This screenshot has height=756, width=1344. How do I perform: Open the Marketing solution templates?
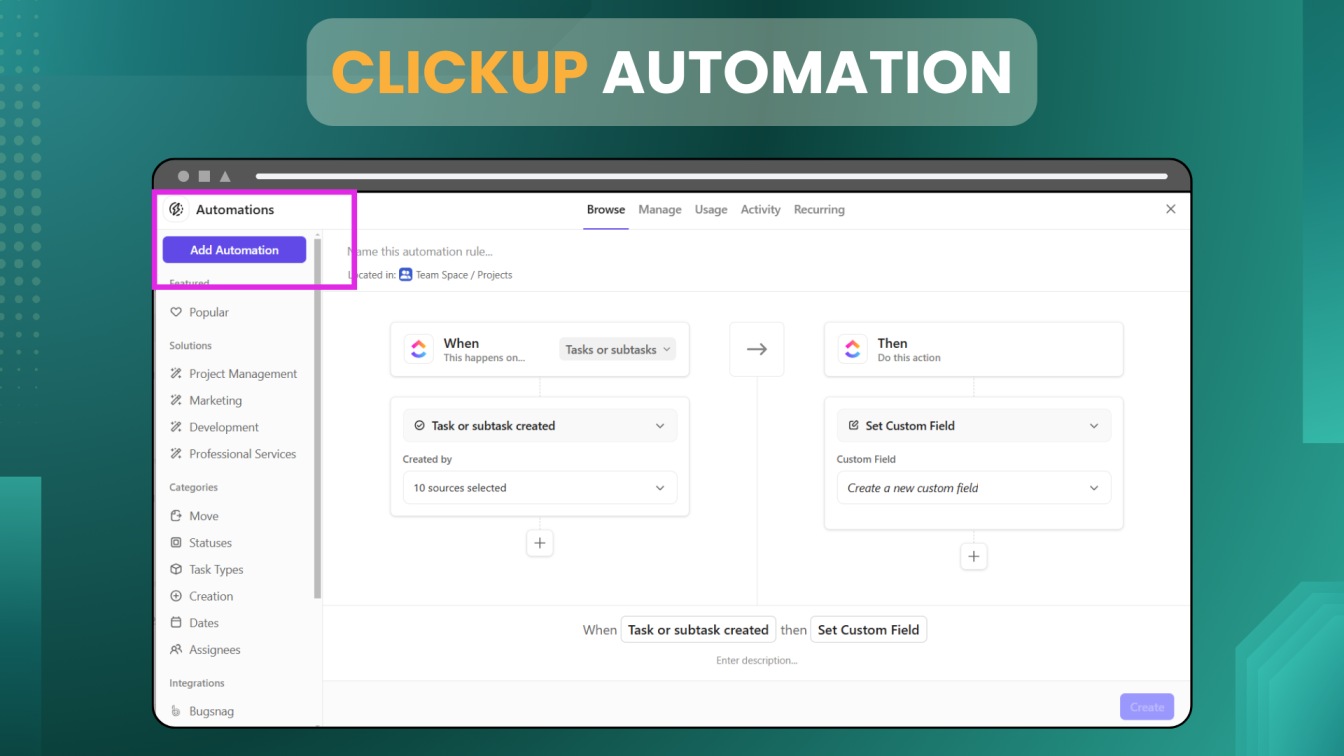(x=216, y=400)
